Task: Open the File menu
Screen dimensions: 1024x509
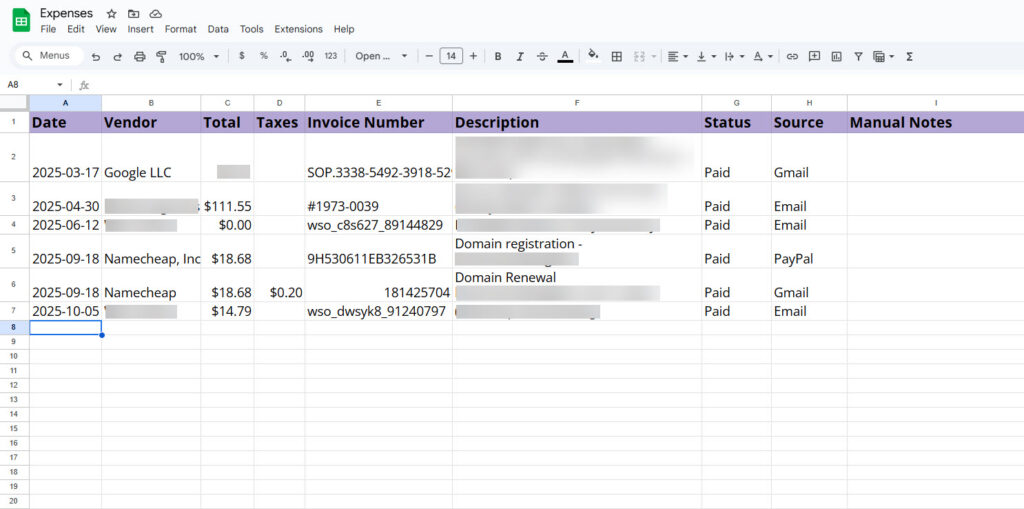Action: point(48,29)
